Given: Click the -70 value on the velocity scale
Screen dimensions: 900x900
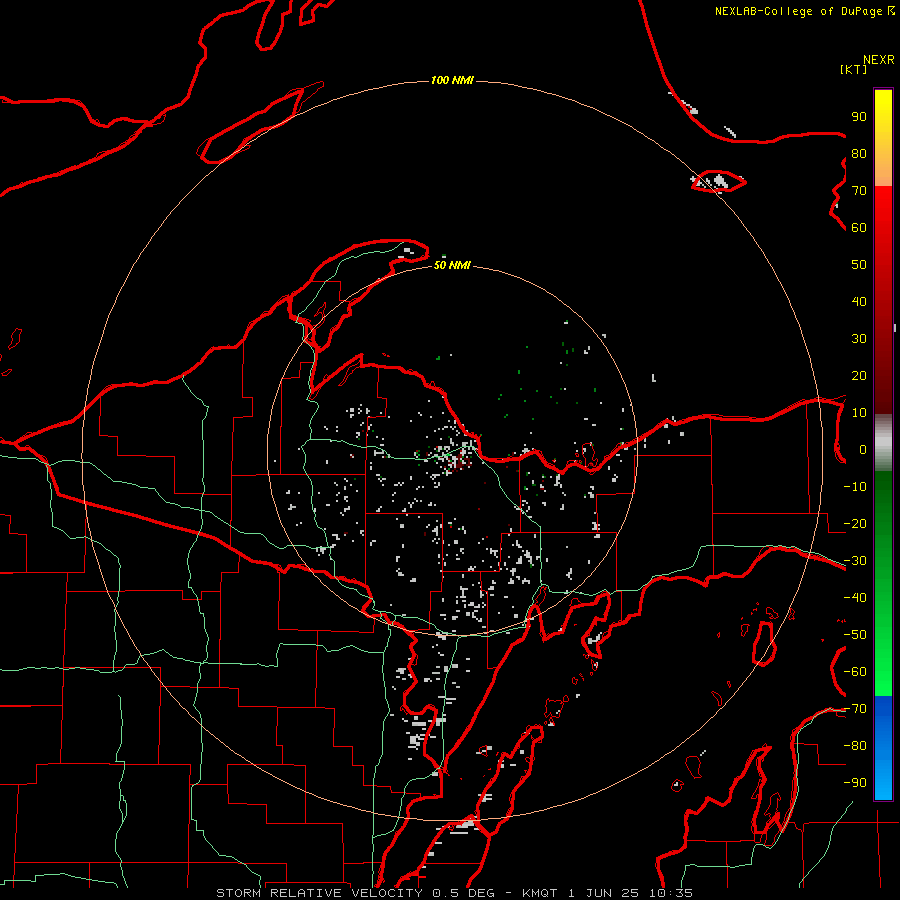Looking at the screenshot, I should [855, 709].
